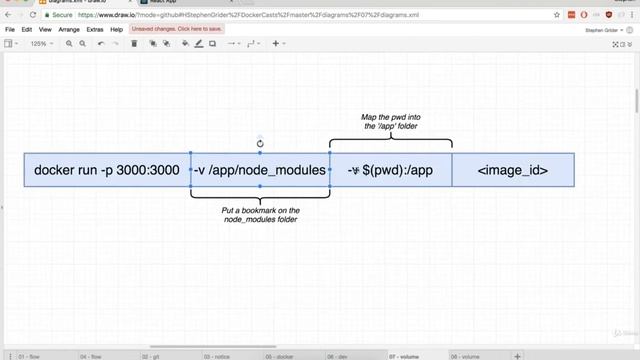Click 'Put a bookmark on the node_modules folder' label
The image size is (640, 360).
click(x=260, y=215)
